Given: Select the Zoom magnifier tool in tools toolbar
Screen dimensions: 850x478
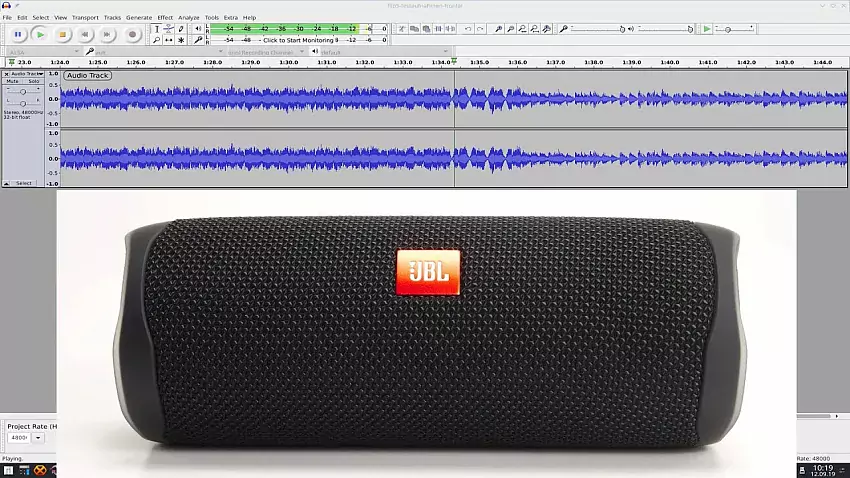Looking at the screenshot, I should 157,40.
